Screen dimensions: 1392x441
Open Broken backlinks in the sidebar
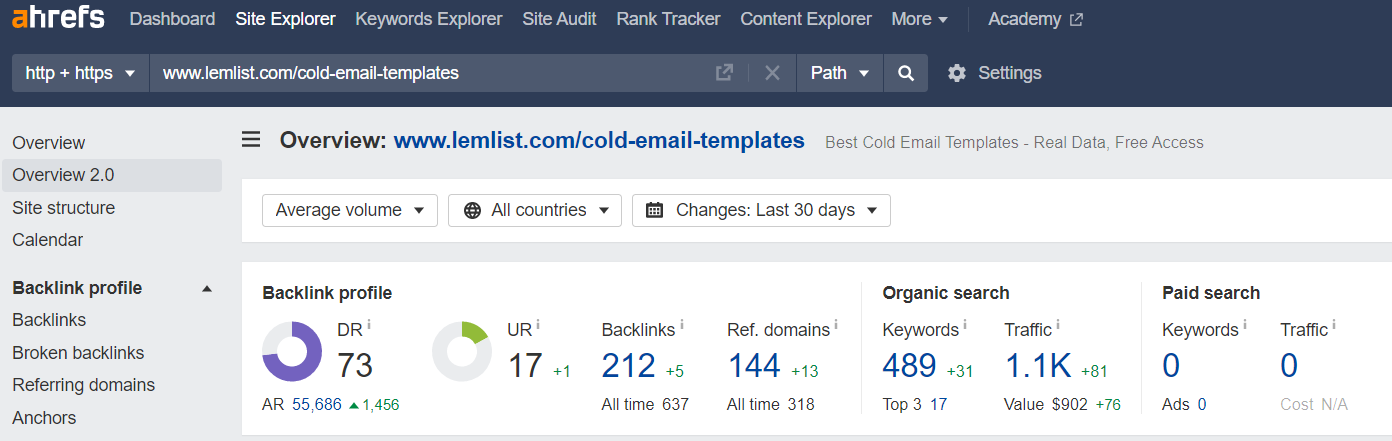click(78, 353)
